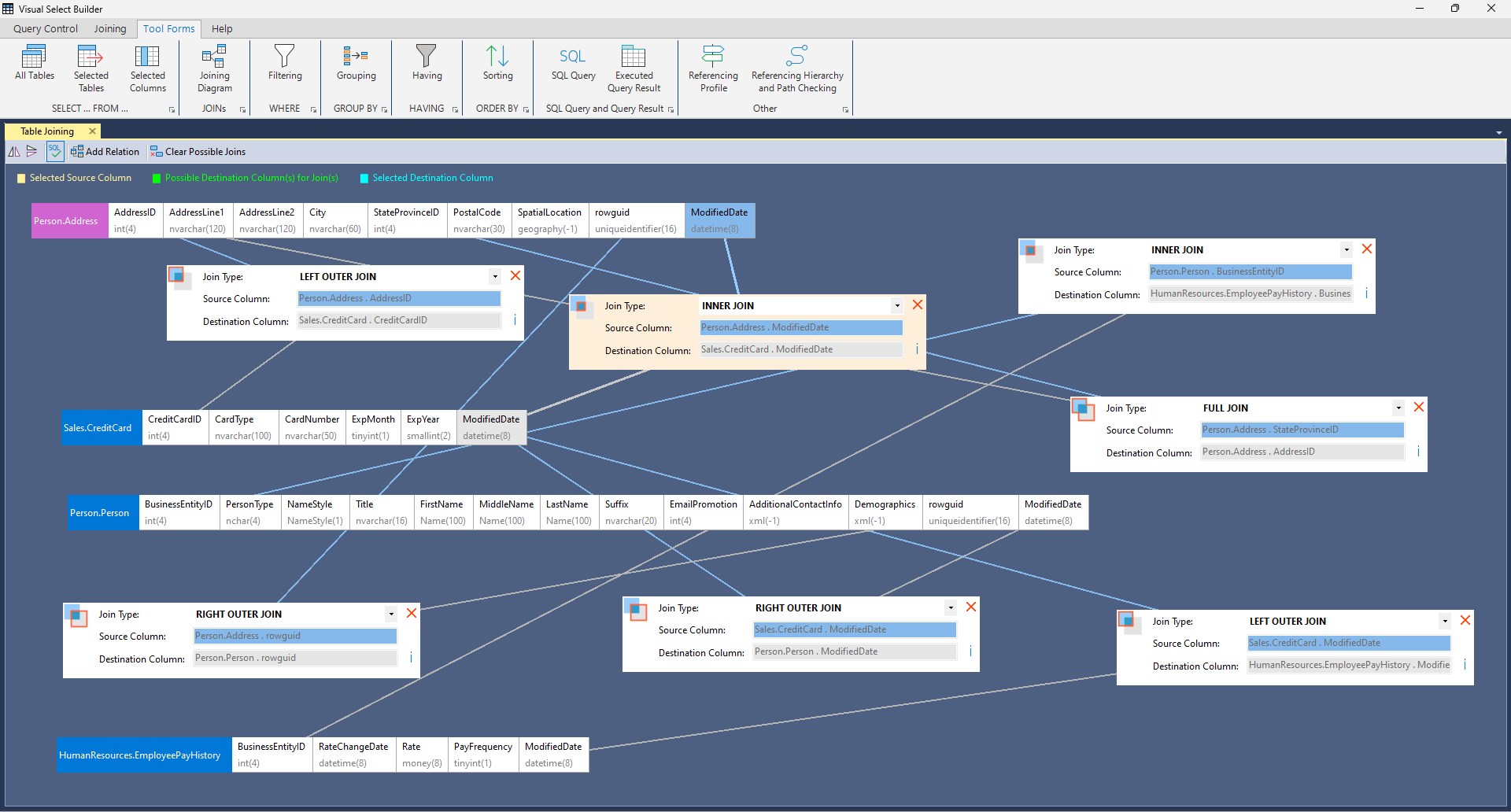Click info icon beside Person.Person.rowguid destination
This screenshot has width=1511, height=812.
[411, 658]
